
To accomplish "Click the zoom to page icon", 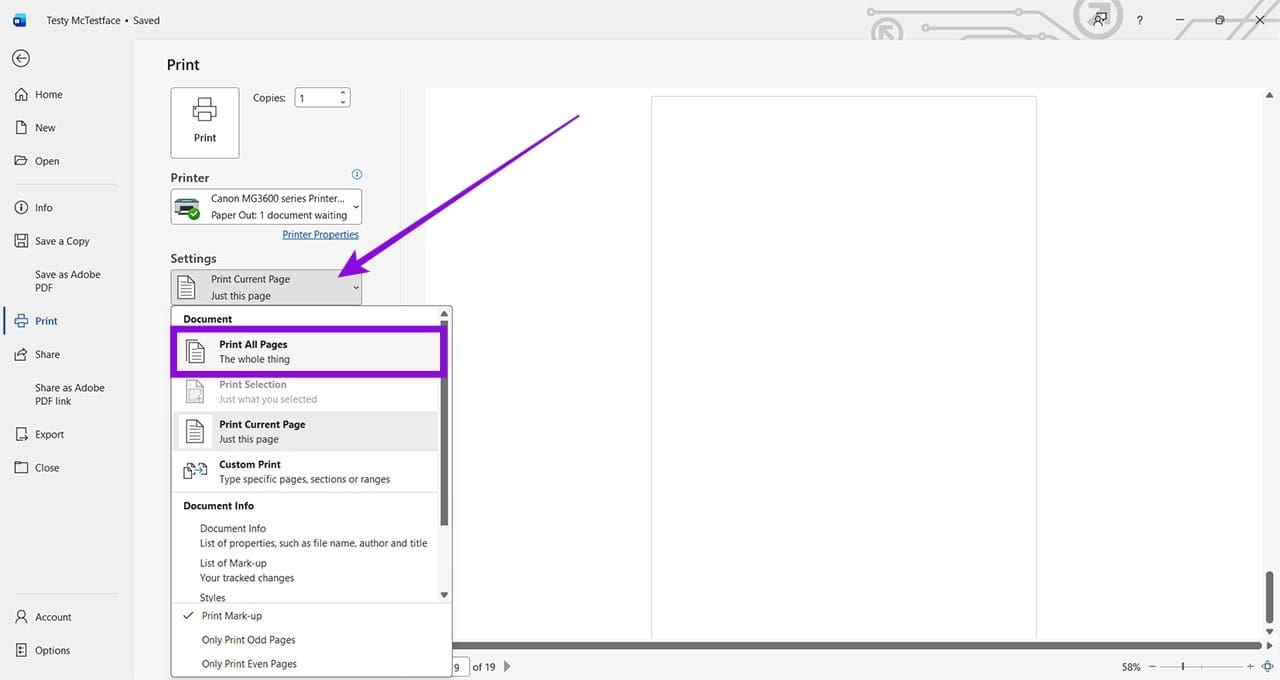I will tap(1267, 666).
